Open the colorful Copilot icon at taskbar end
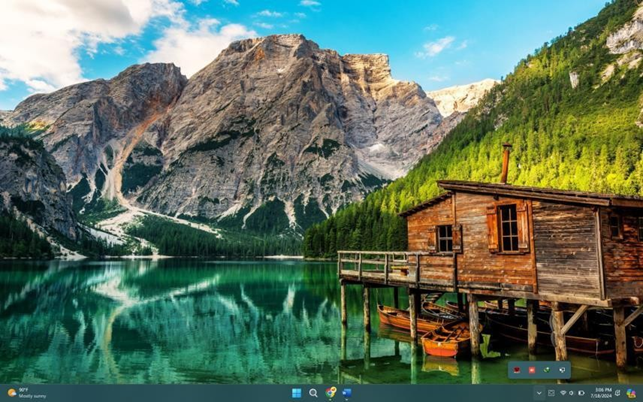Viewport: 643px width, 402px height. (631, 393)
